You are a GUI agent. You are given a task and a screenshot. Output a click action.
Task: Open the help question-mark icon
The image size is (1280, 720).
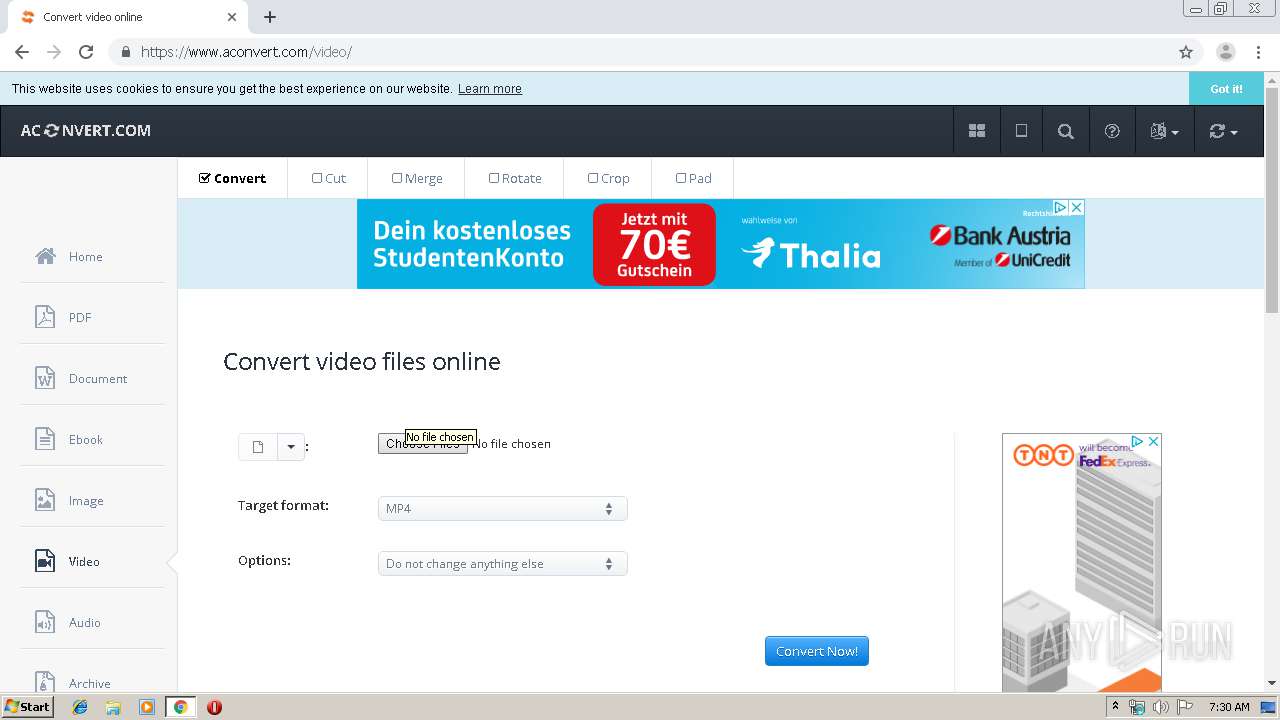1112,131
